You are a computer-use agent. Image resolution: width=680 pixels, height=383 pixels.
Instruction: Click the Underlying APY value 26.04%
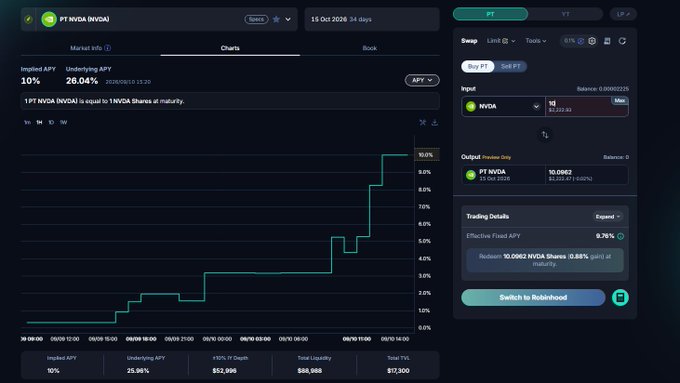(82, 81)
